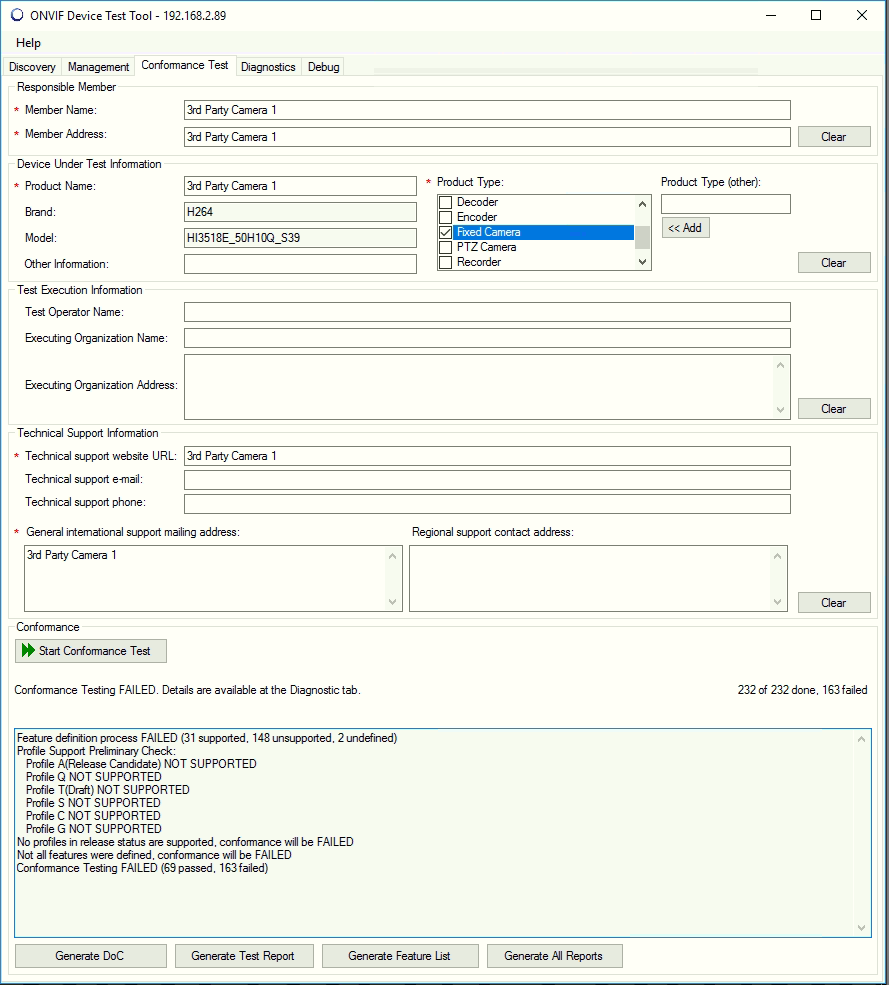
Task: Click the Start Conformance Test button
Action: coord(91,651)
